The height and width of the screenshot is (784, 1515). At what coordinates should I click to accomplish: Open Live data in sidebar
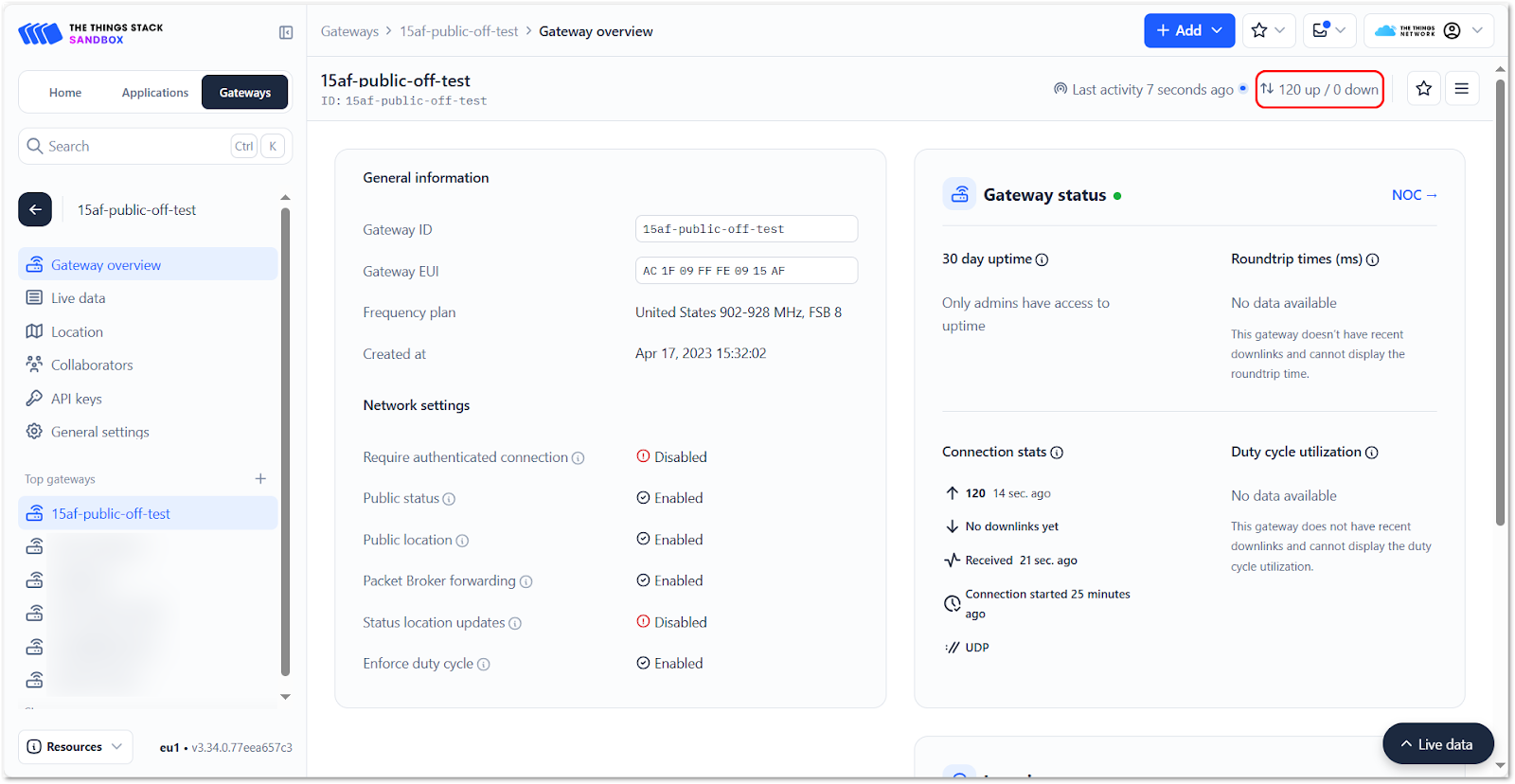point(78,298)
